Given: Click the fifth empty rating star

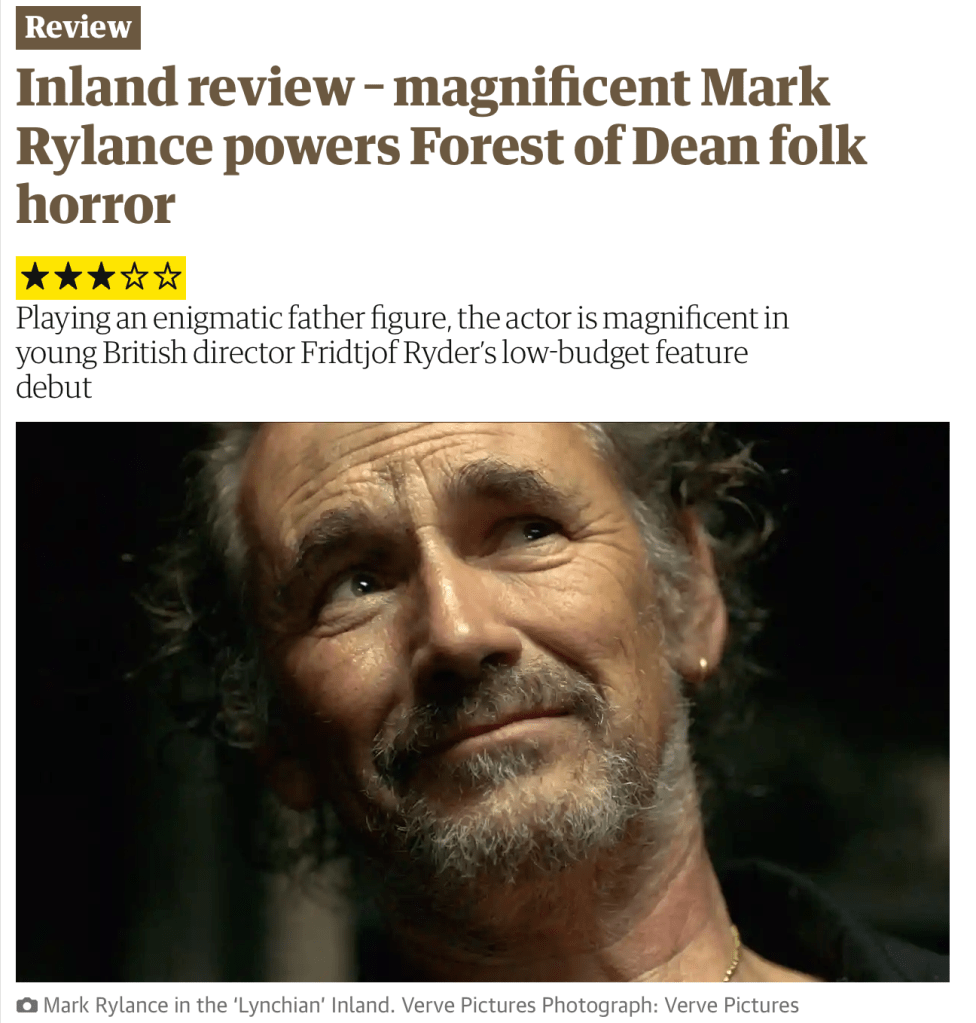Looking at the screenshot, I should [168, 277].
